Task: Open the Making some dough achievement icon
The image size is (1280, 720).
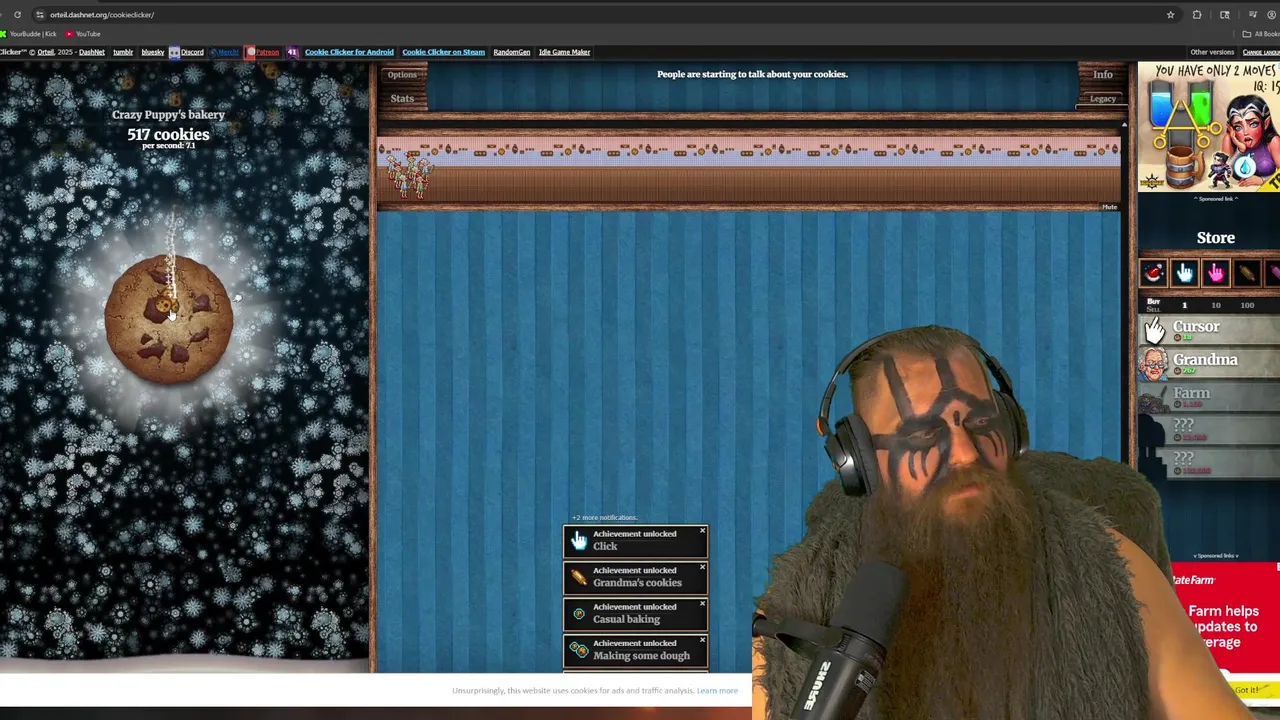Action: click(x=579, y=650)
